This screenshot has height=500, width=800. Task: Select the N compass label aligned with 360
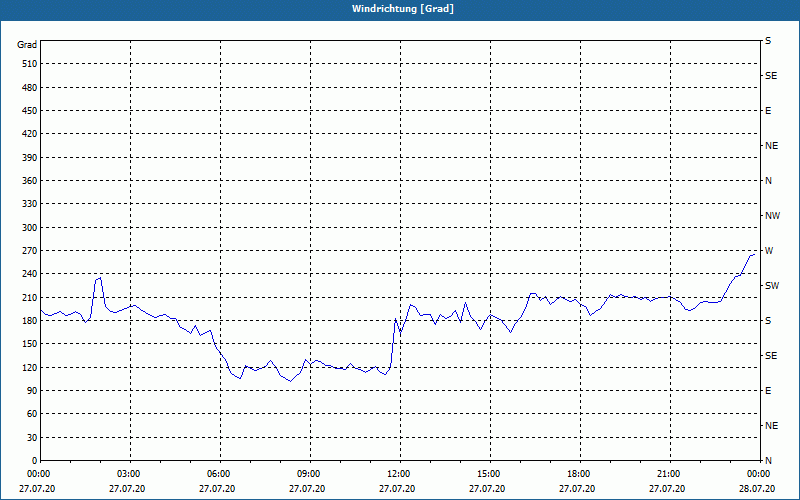[768, 181]
